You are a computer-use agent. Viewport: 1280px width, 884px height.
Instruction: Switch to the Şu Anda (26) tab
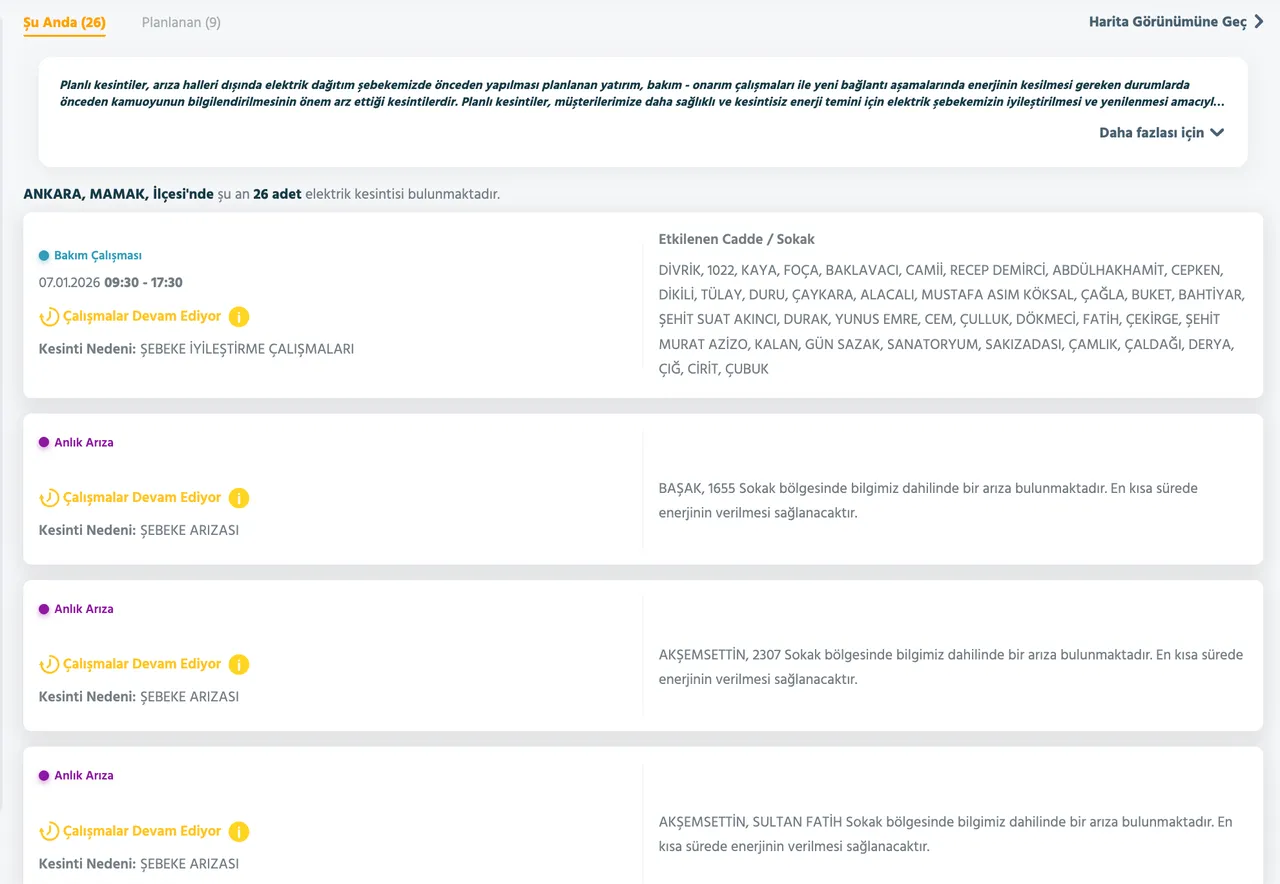[64, 22]
